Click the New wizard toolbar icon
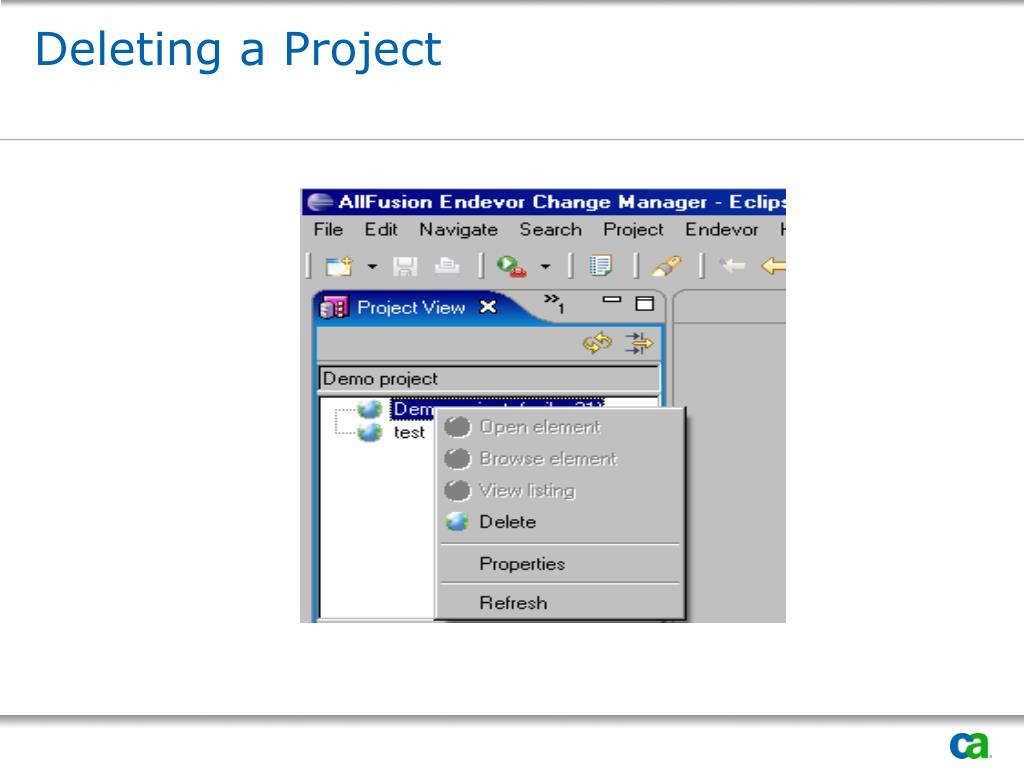Viewport: 1024px width, 768px height. pyautogui.click(x=339, y=266)
